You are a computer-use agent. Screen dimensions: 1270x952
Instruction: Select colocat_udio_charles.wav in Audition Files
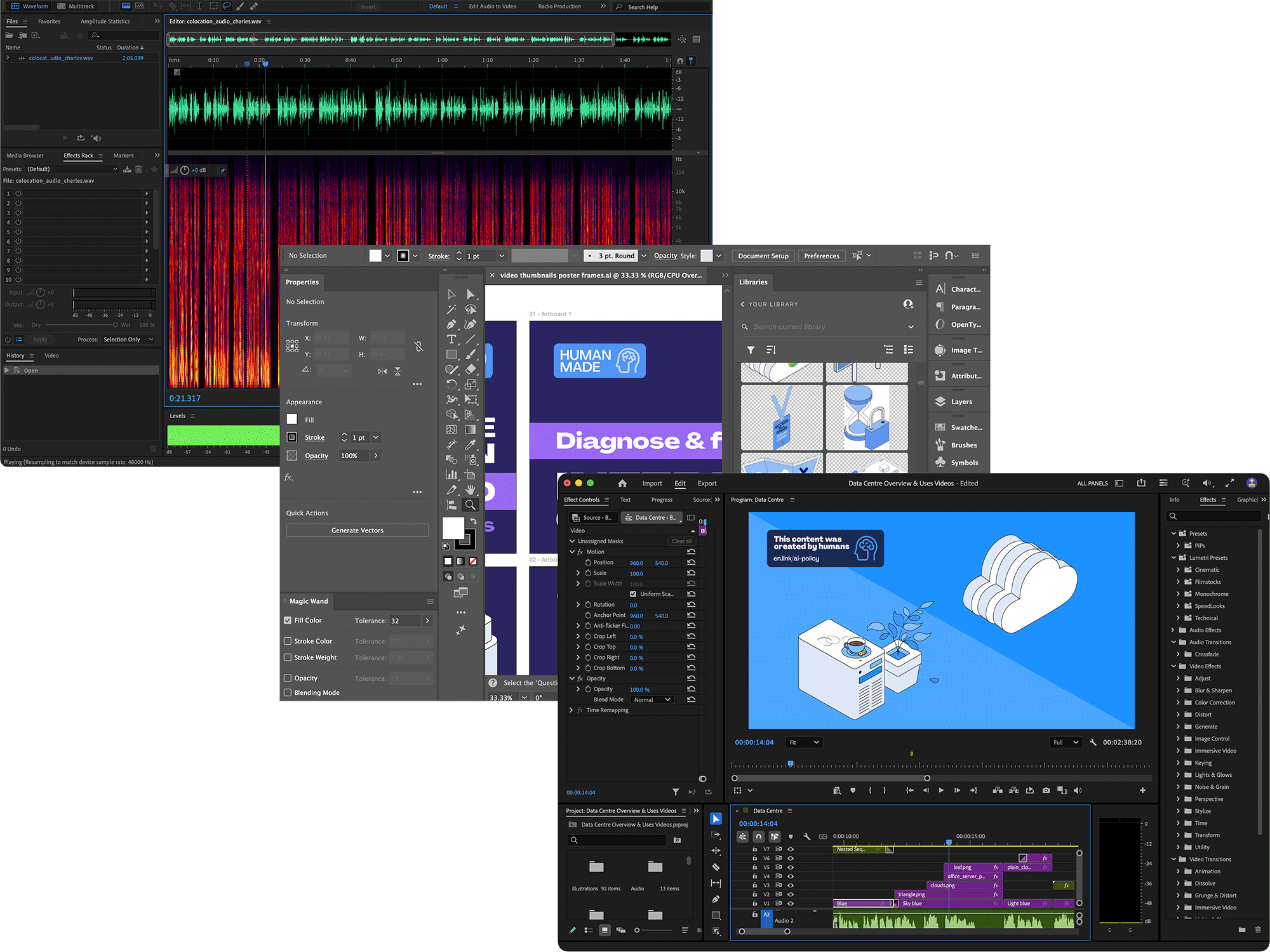tap(61, 58)
